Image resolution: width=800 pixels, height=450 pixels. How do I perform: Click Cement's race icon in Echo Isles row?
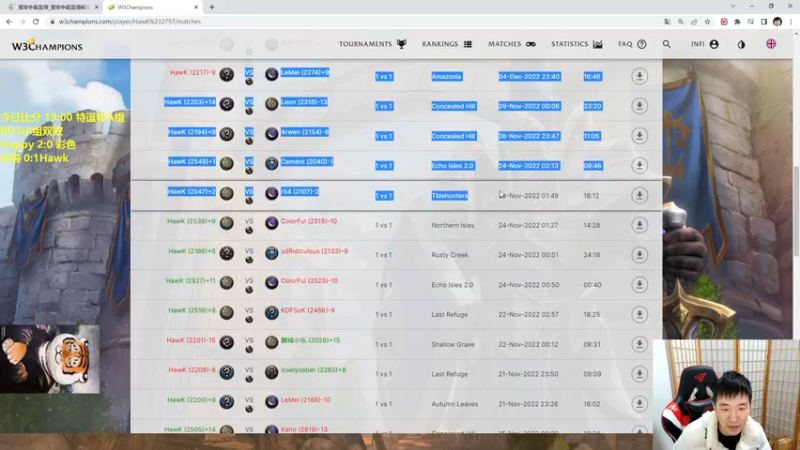pyautogui.click(x=271, y=163)
